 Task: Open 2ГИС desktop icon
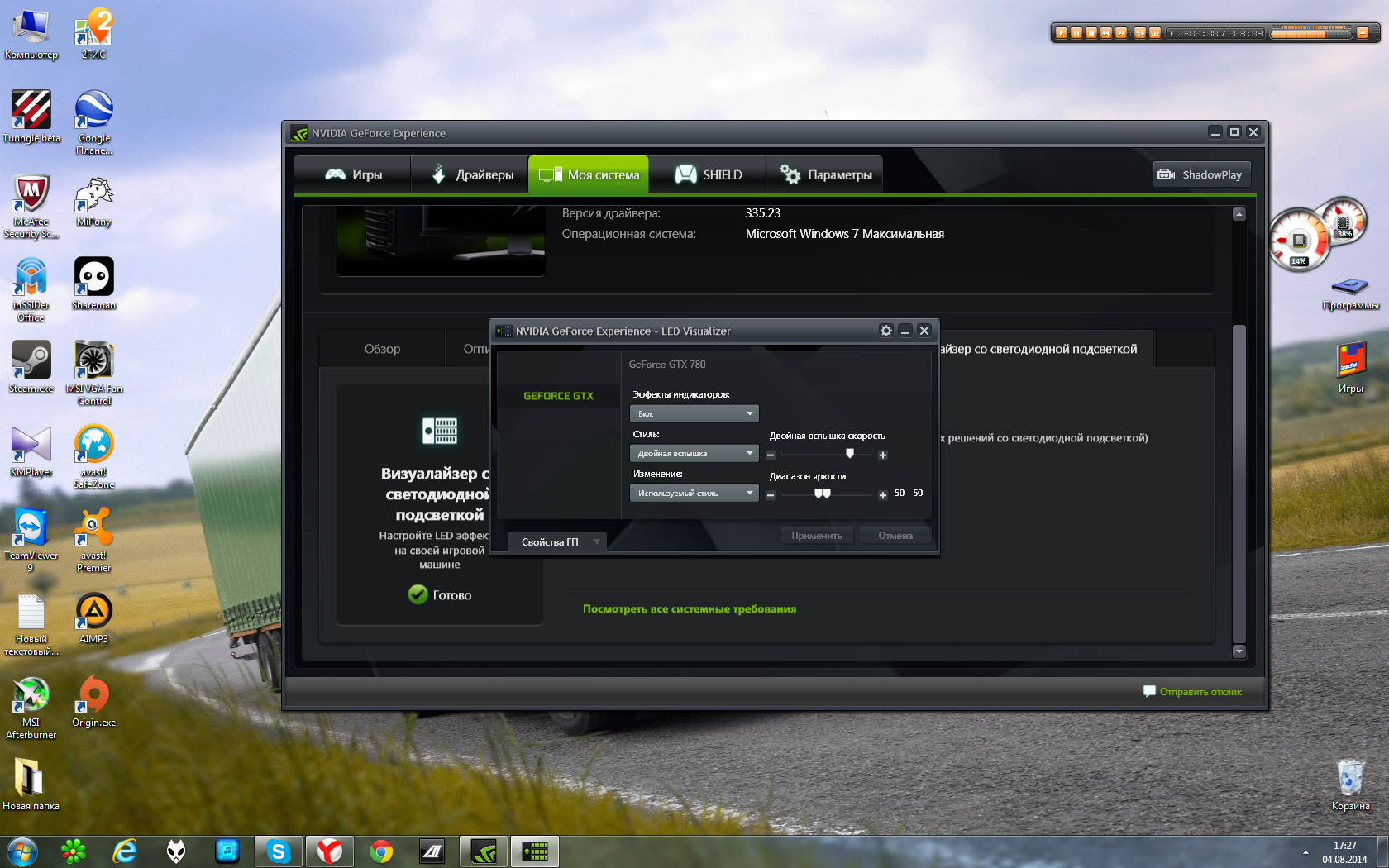[94, 33]
